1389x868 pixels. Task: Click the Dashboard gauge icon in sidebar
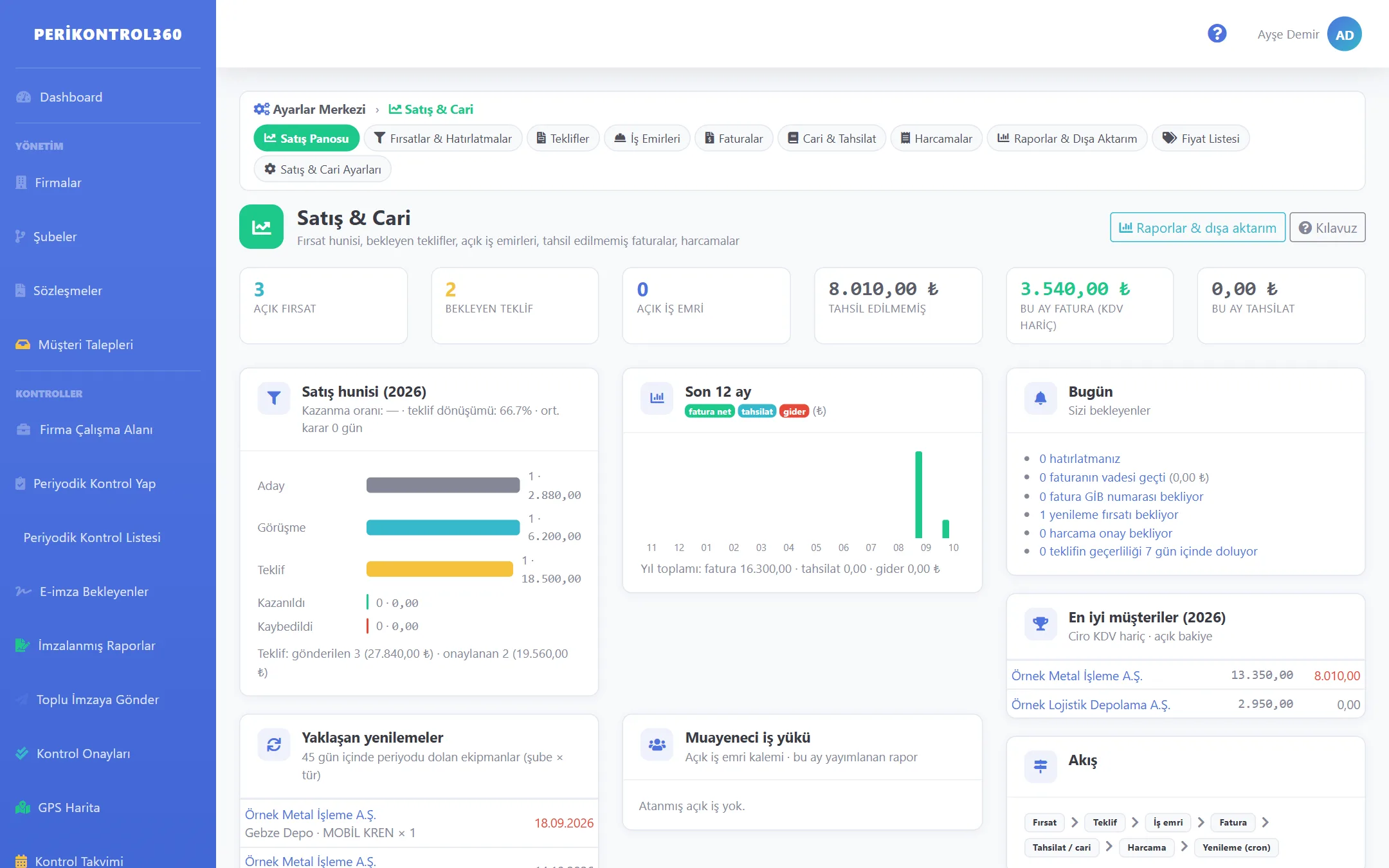click(24, 97)
